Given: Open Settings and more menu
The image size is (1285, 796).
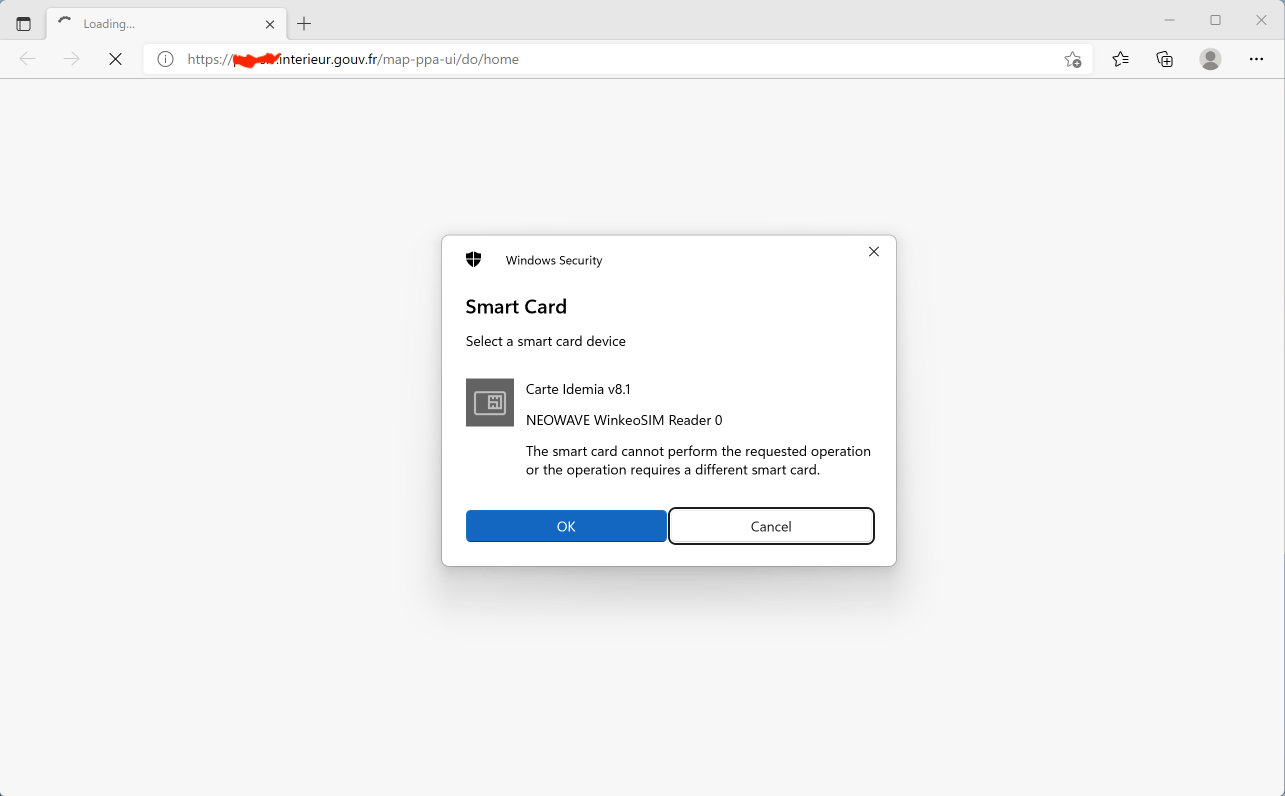Looking at the screenshot, I should pos(1257,59).
